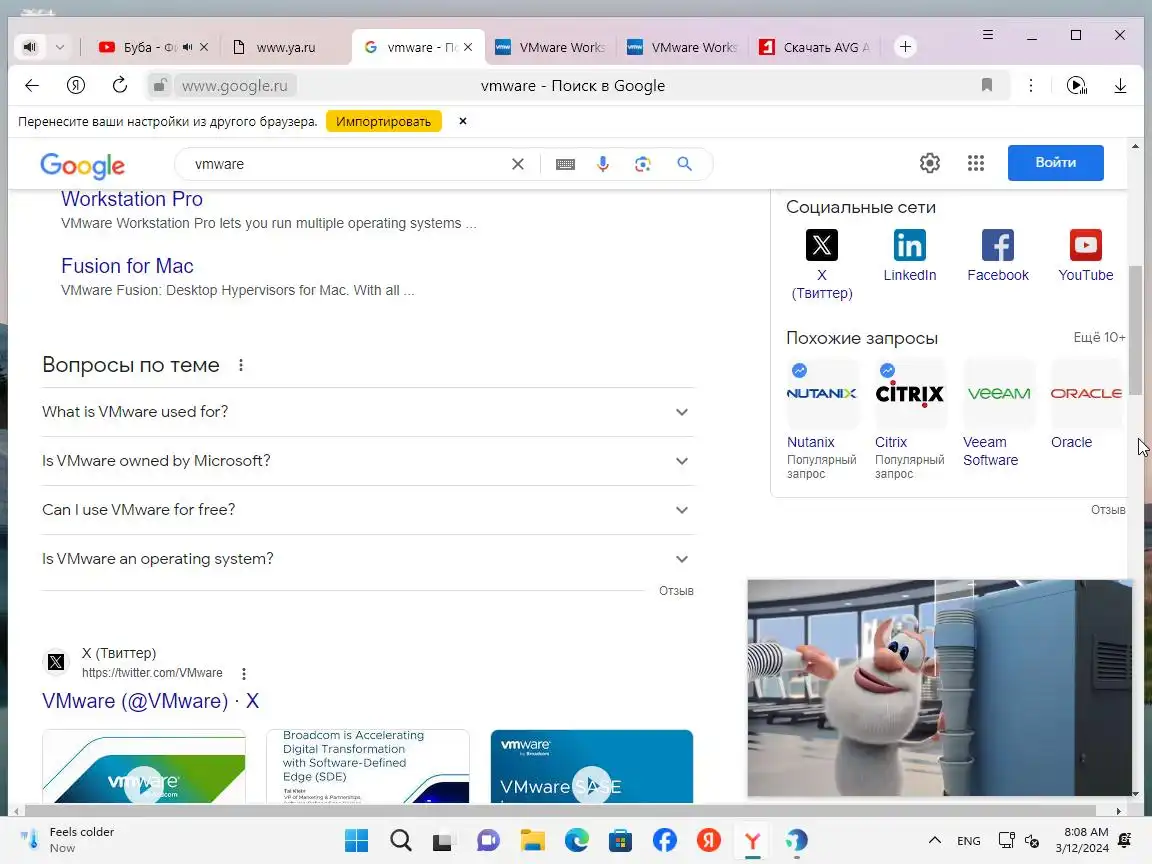Open Microsoft Edge from taskbar
This screenshot has width=1152, height=864.
pos(577,840)
